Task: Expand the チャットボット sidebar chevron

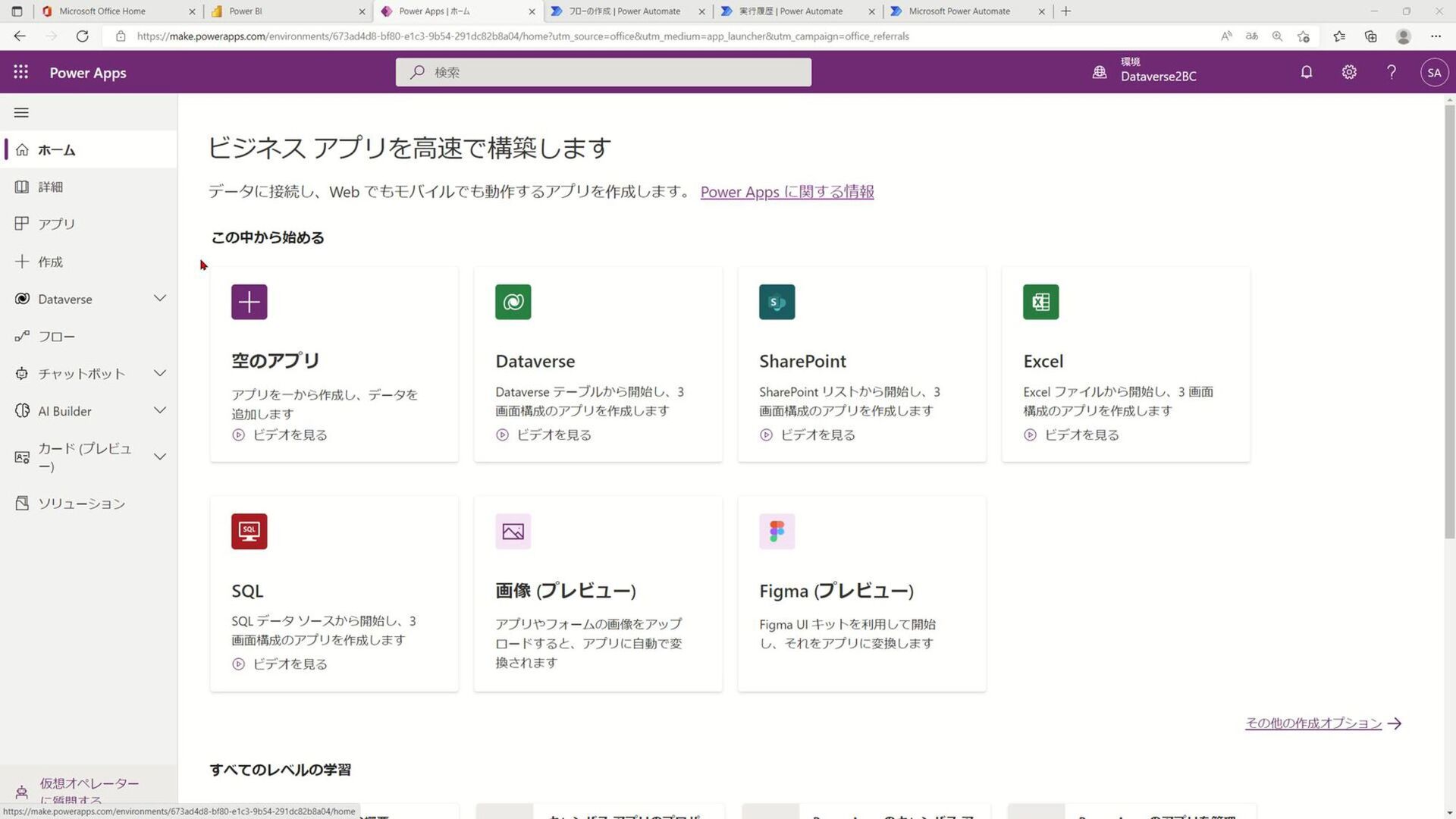Action: [160, 373]
